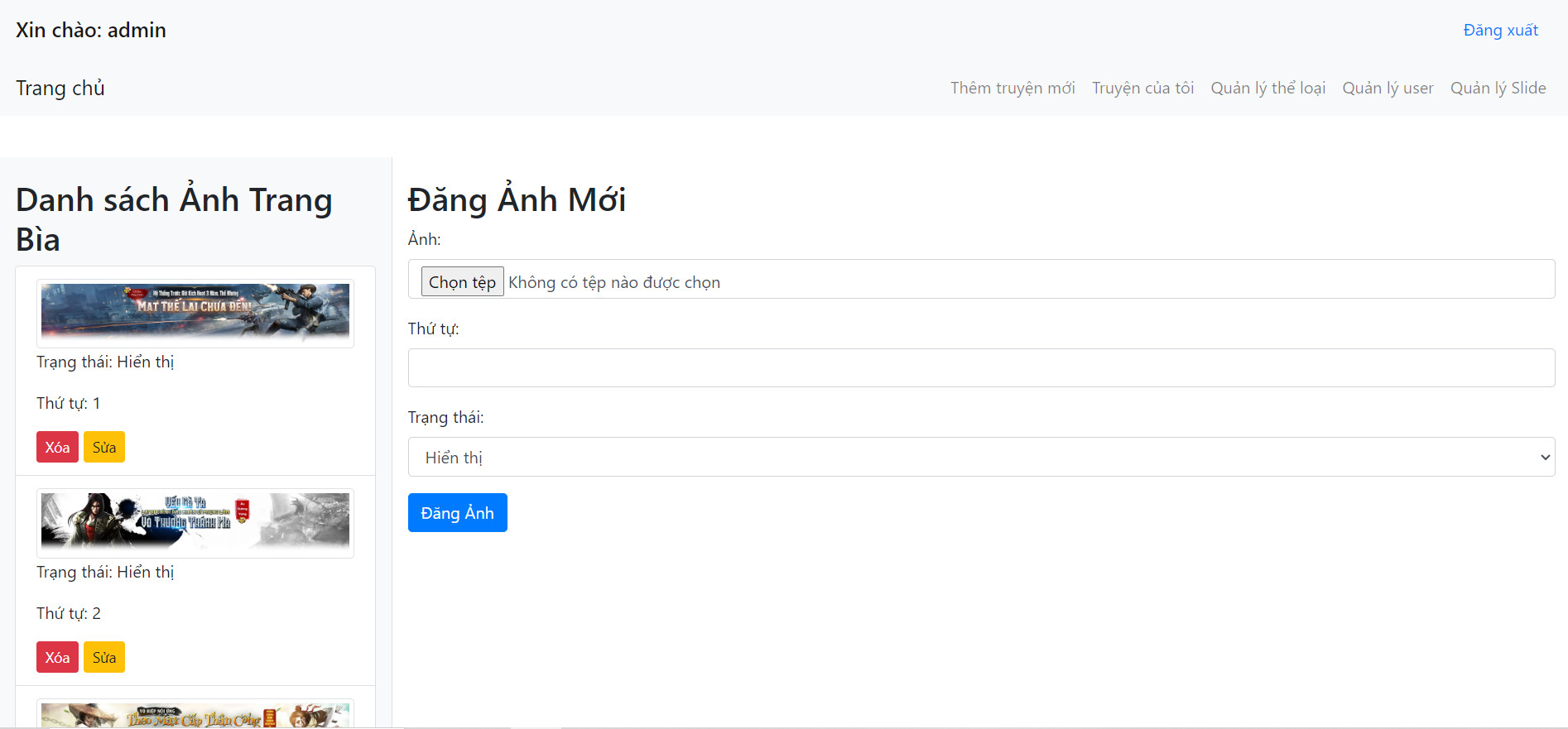Click the Thứ tự: 1 text

[69, 403]
